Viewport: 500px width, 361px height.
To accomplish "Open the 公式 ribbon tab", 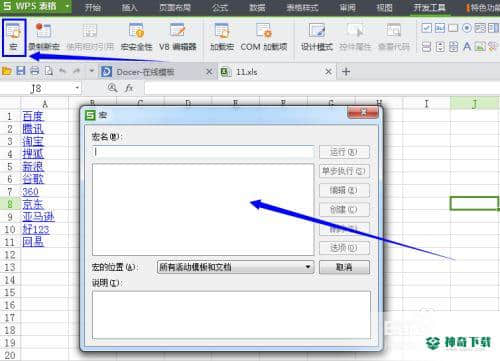I will tap(220, 7).
